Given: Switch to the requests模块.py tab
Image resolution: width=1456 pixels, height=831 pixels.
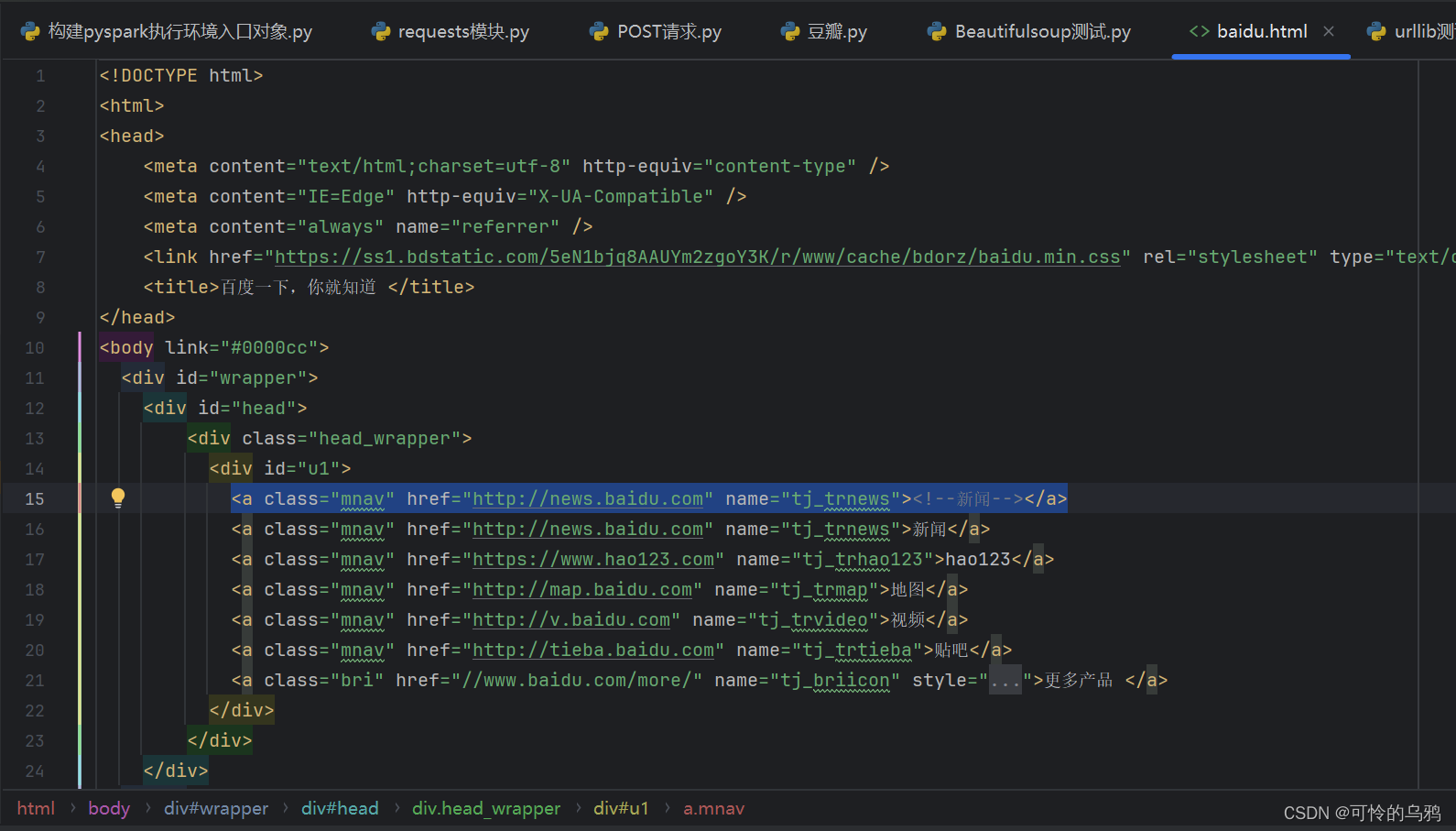Looking at the screenshot, I should [451, 32].
